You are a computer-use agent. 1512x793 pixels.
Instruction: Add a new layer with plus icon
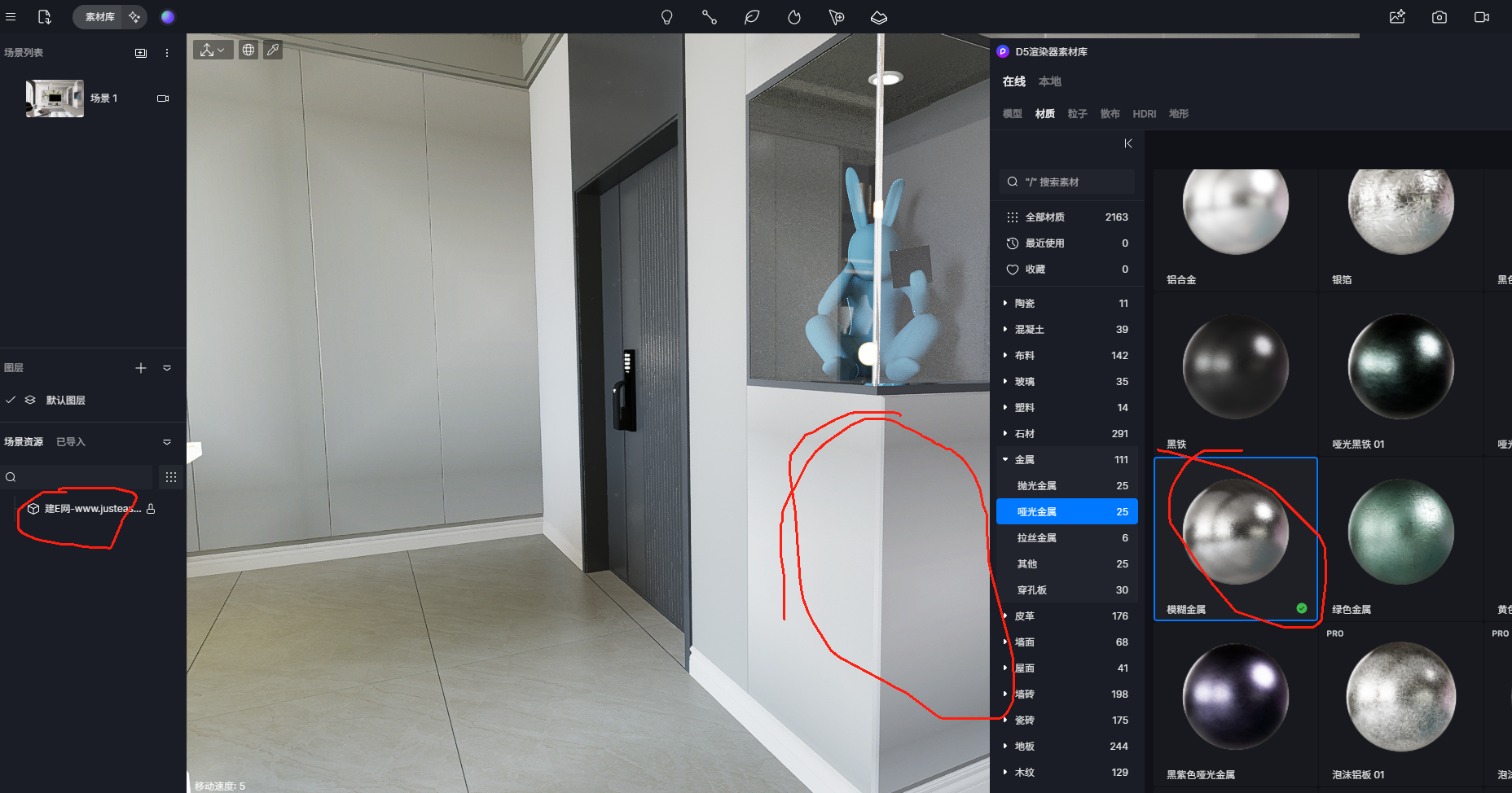click(141, 368)
